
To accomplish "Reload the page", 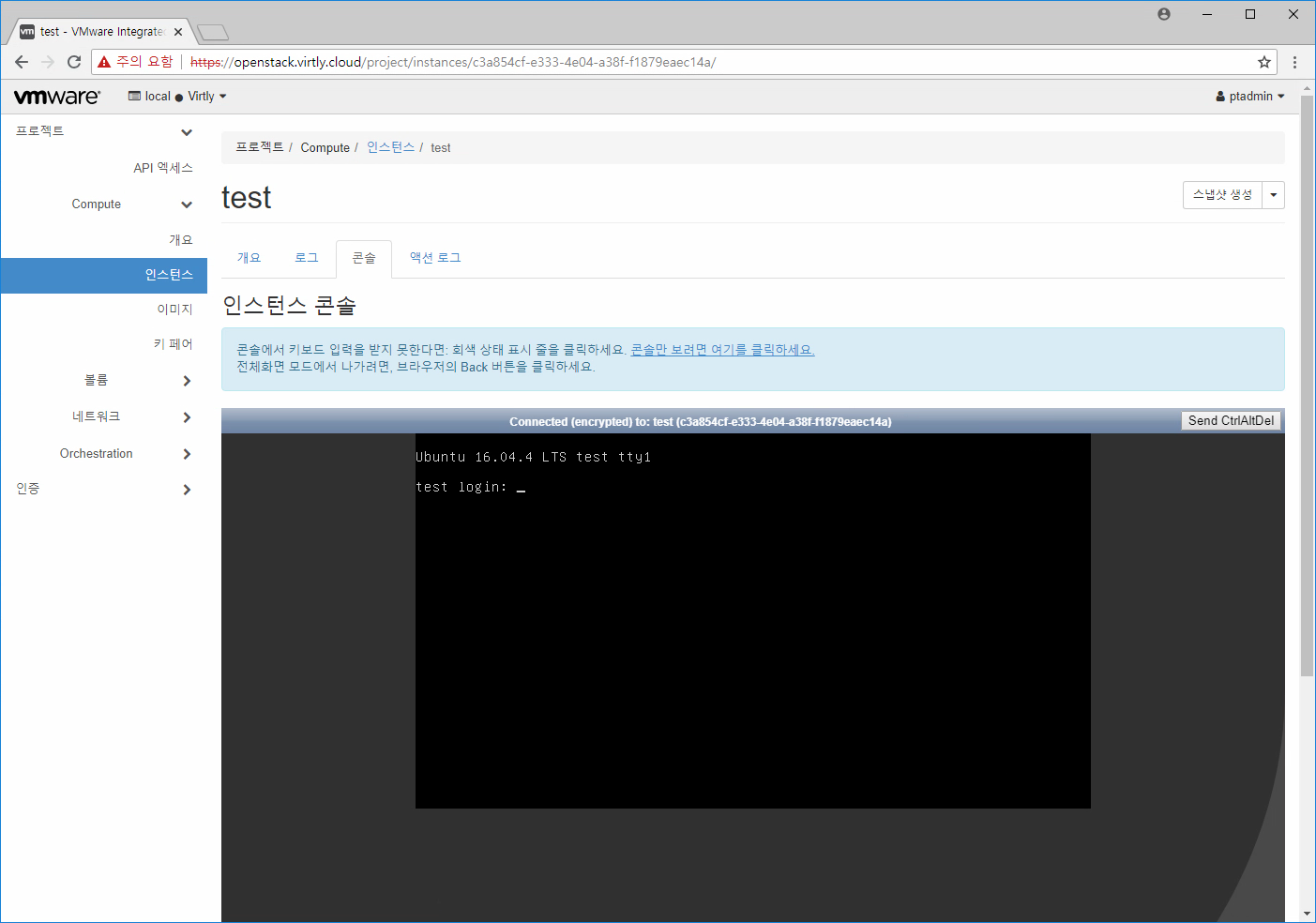I will click(x=74, y=62).
